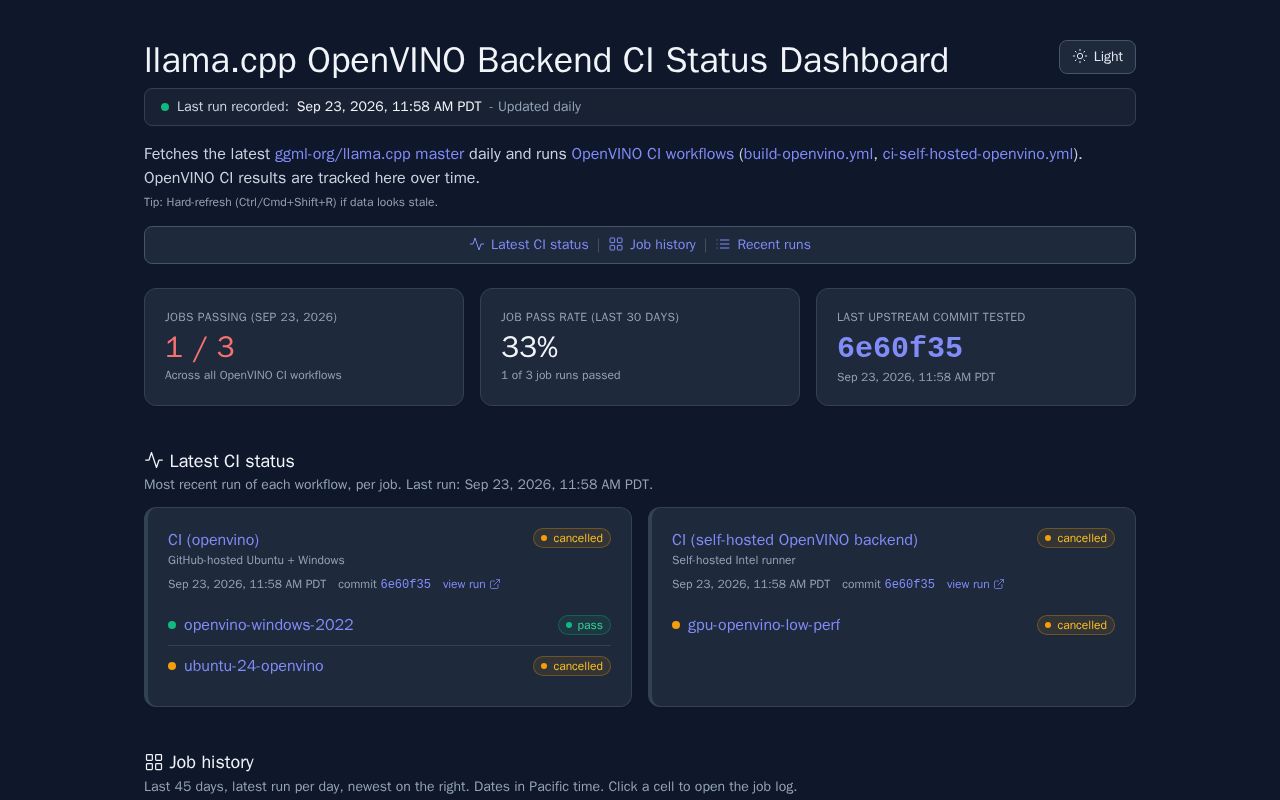Open commit 6e60f35 in the self-hosted card
The width and height of the screenshot is (1280, 800).
click(909, 584)
